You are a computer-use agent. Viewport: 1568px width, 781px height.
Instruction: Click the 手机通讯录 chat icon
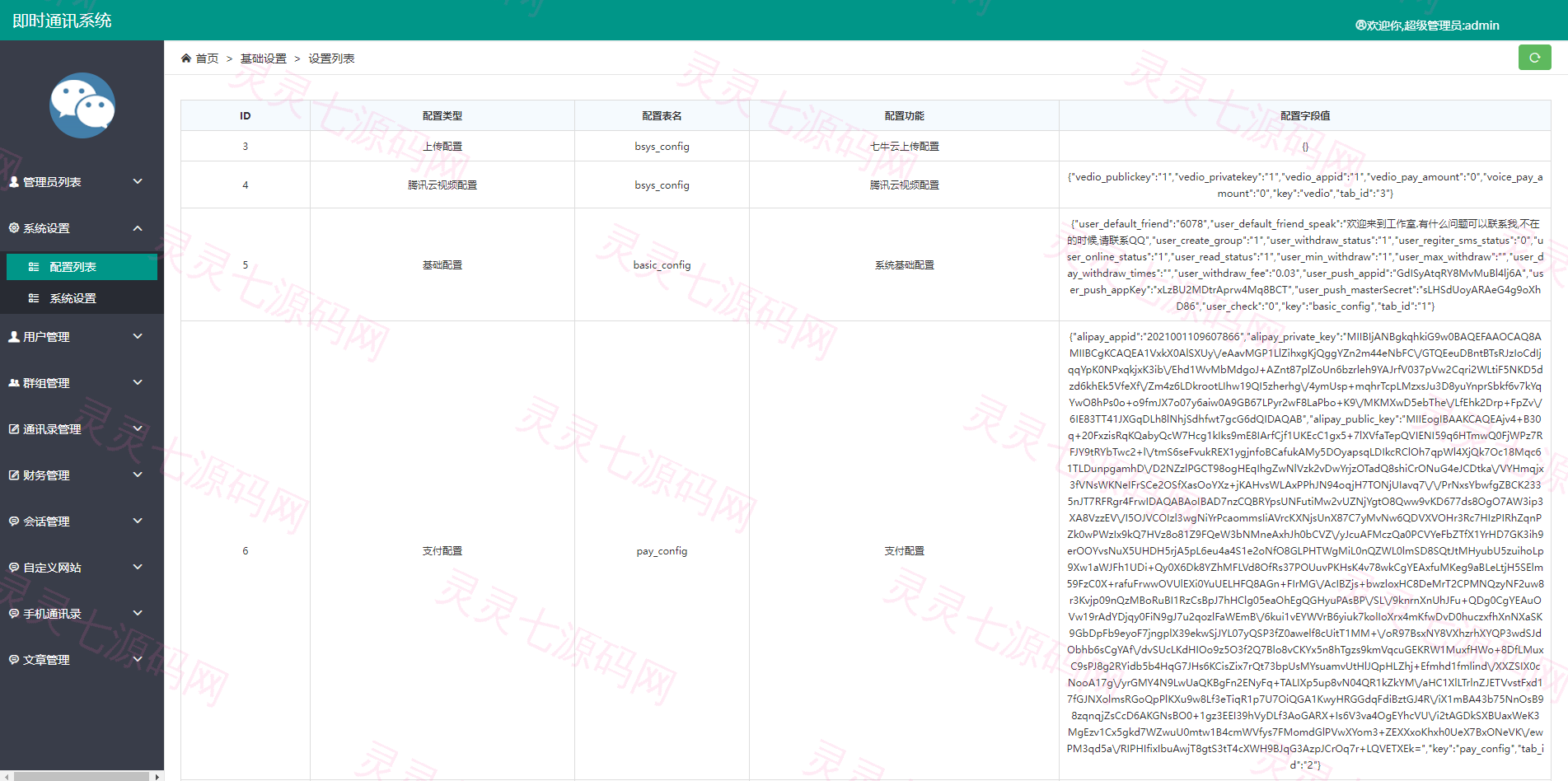tap(14, 614)
